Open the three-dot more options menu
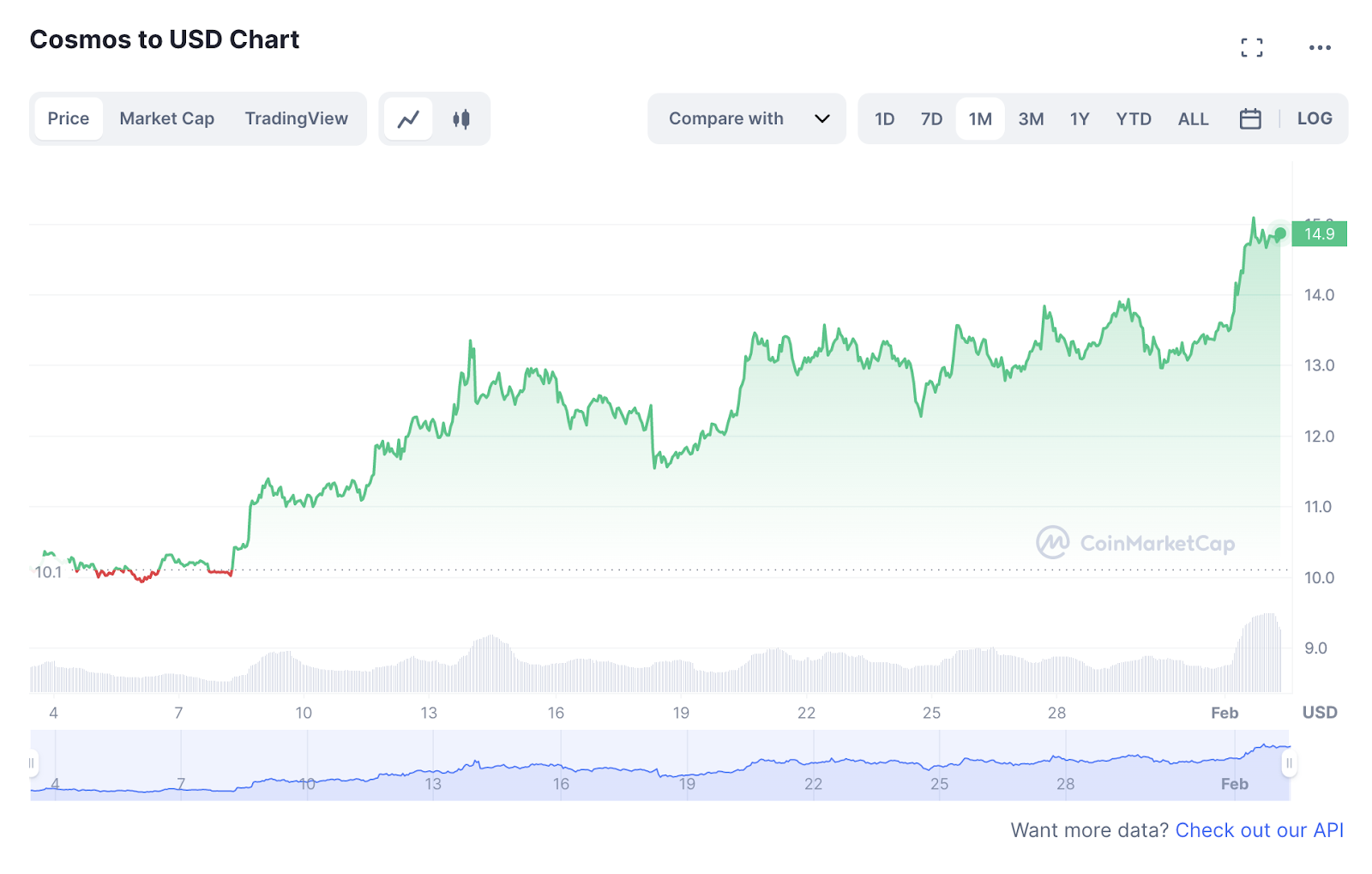 (1320, 48)
